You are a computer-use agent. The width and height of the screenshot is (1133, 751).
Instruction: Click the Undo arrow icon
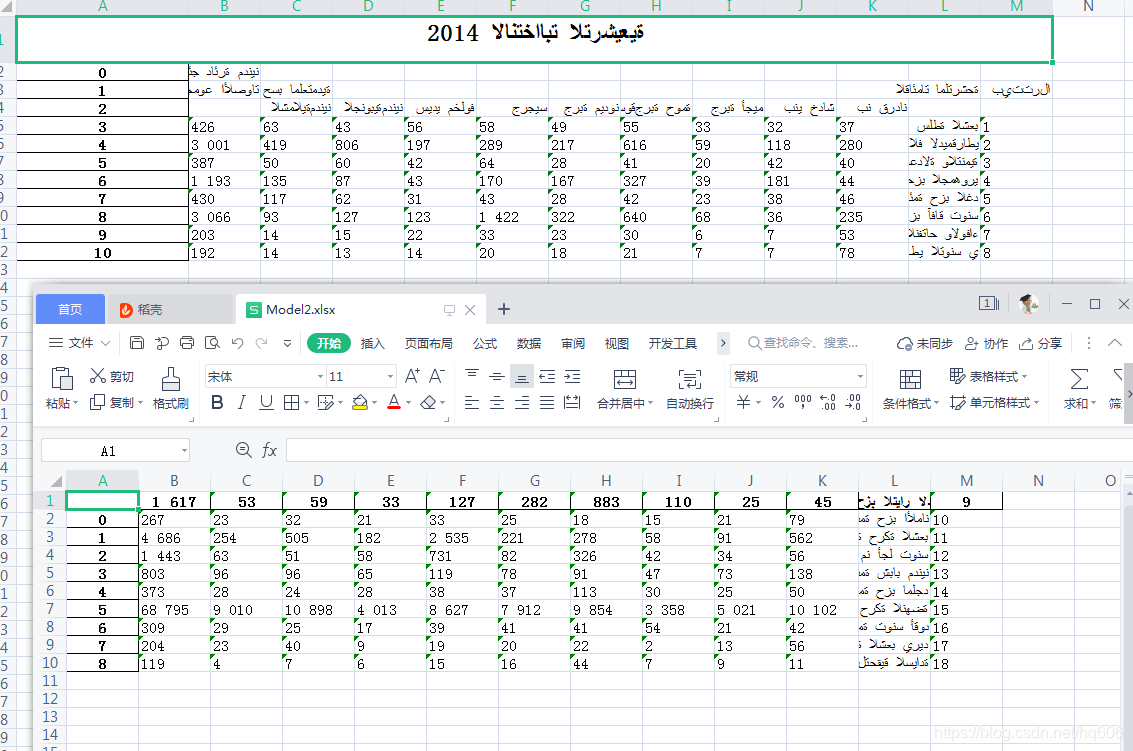click(237, 343)
